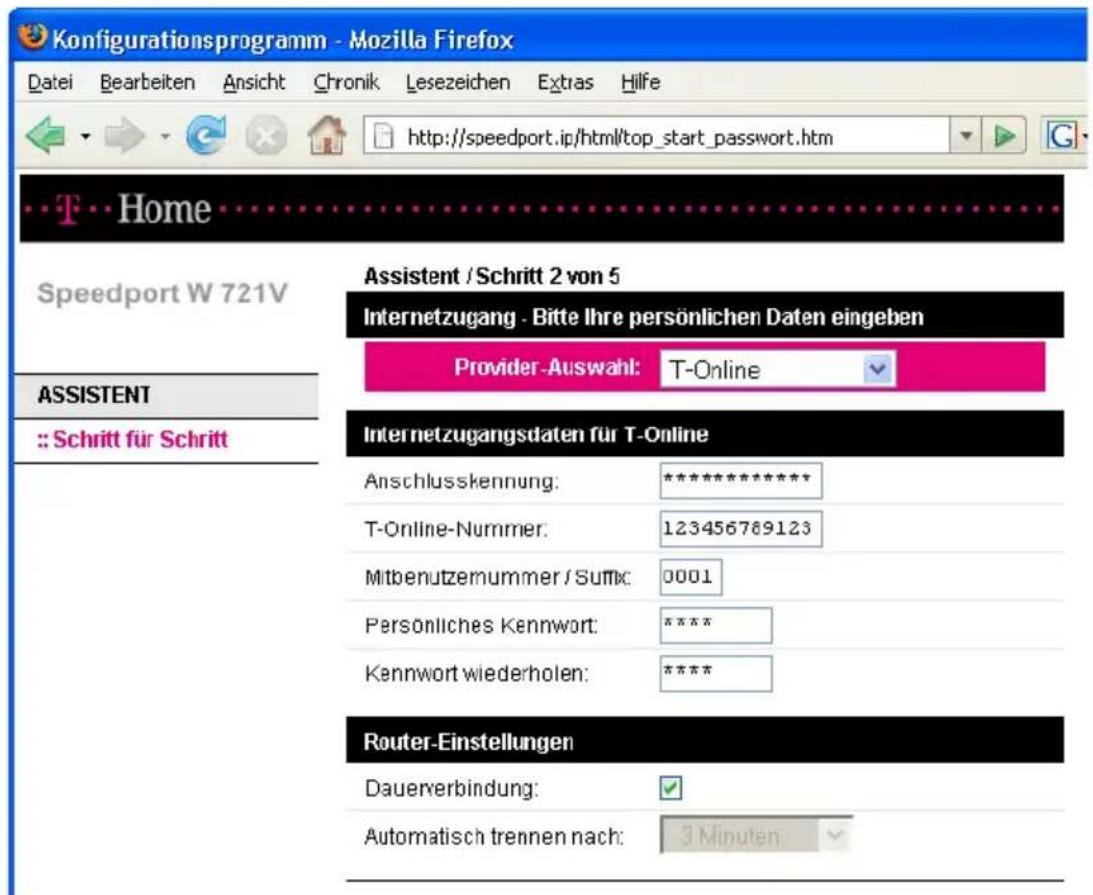The height and width of the screenshot is (895, 1093).
Task: Click the greyed Stop loading icon
Action: tap(266, 135)
